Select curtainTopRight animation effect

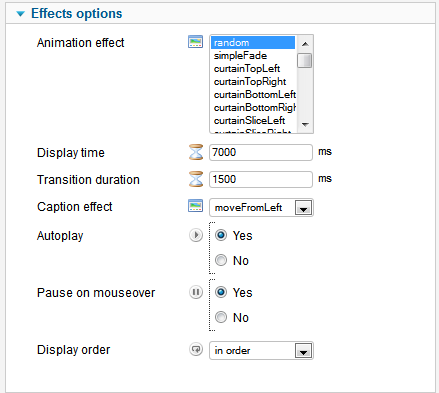click(x=253, y=82)
